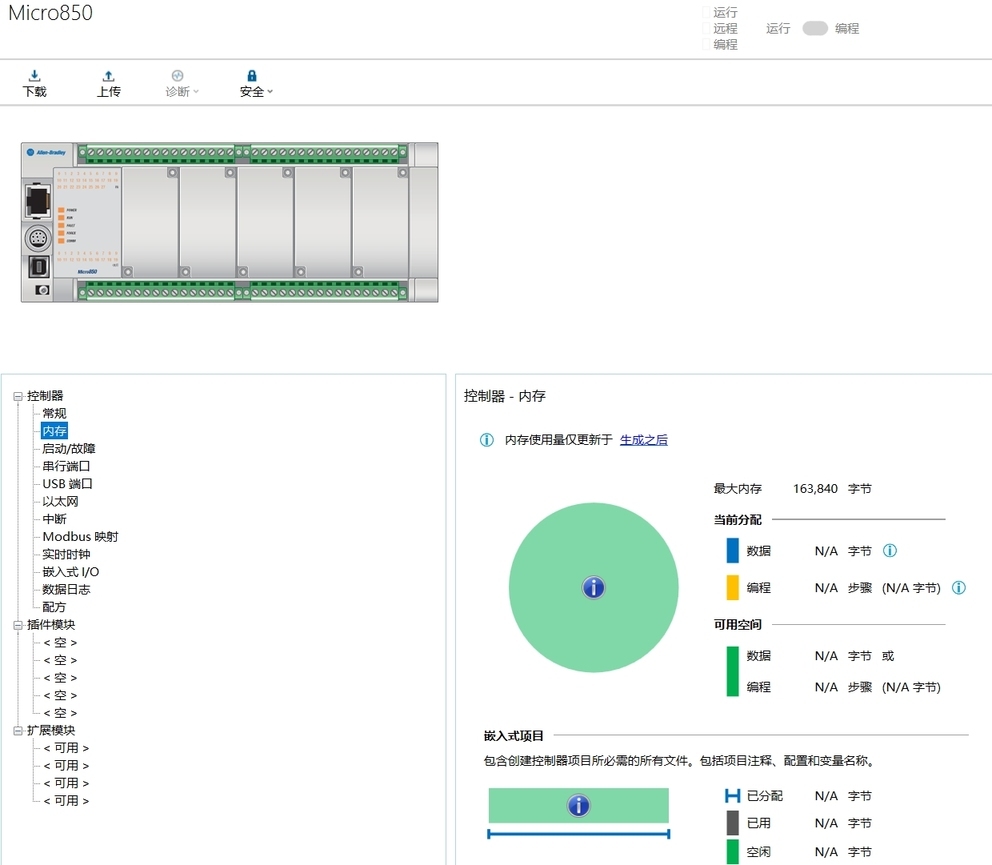Click the 最大内存 label
The height and width of the screenshot is (865, 992).
[x=738, y=489]
